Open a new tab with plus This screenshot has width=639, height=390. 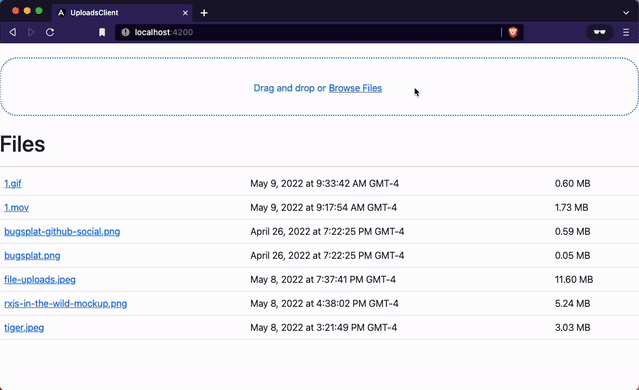(204, 13)
